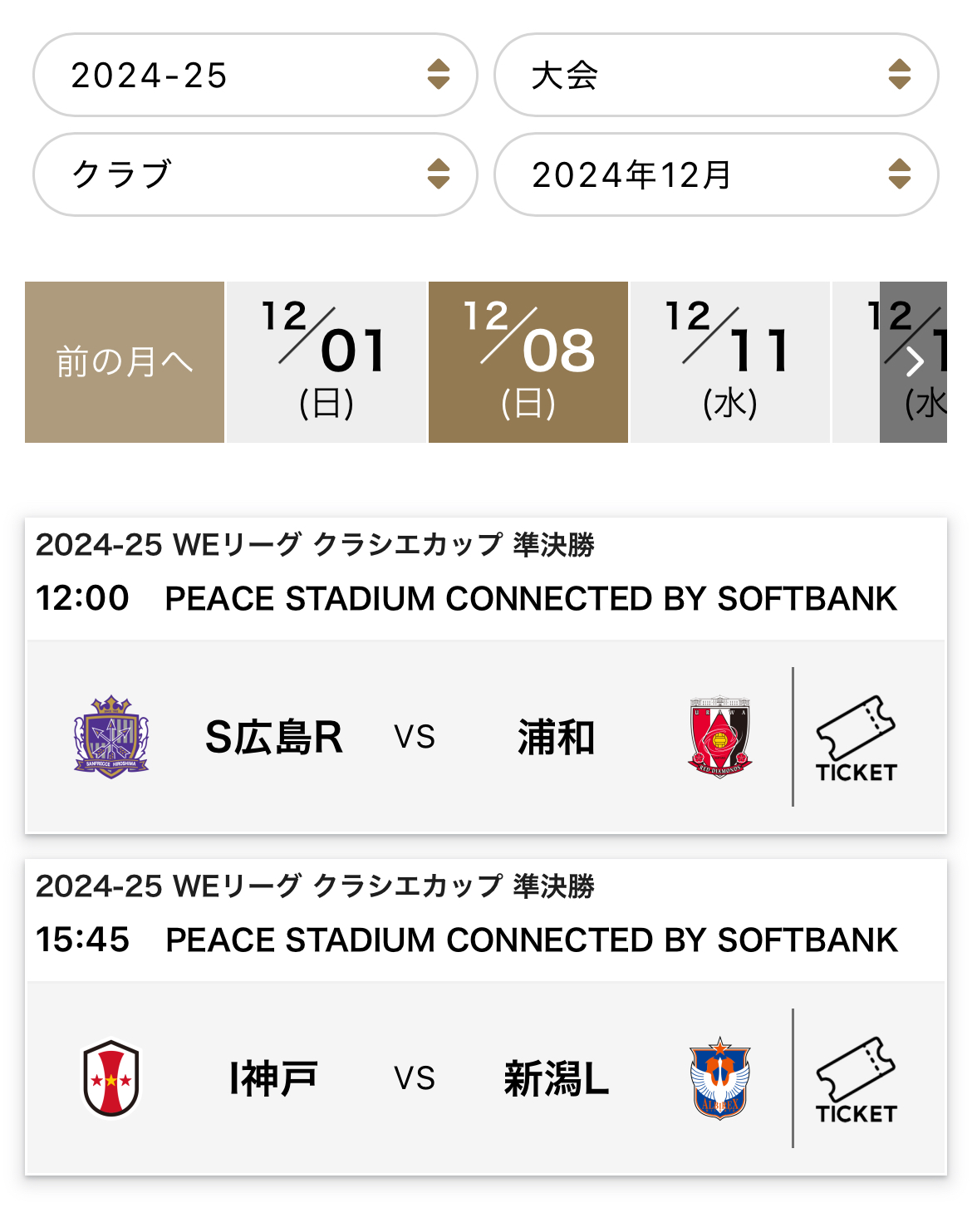Open ticket icon for I神戸 vs 新潟L
972x1232 pixels.
click(x=857, y=1080)
